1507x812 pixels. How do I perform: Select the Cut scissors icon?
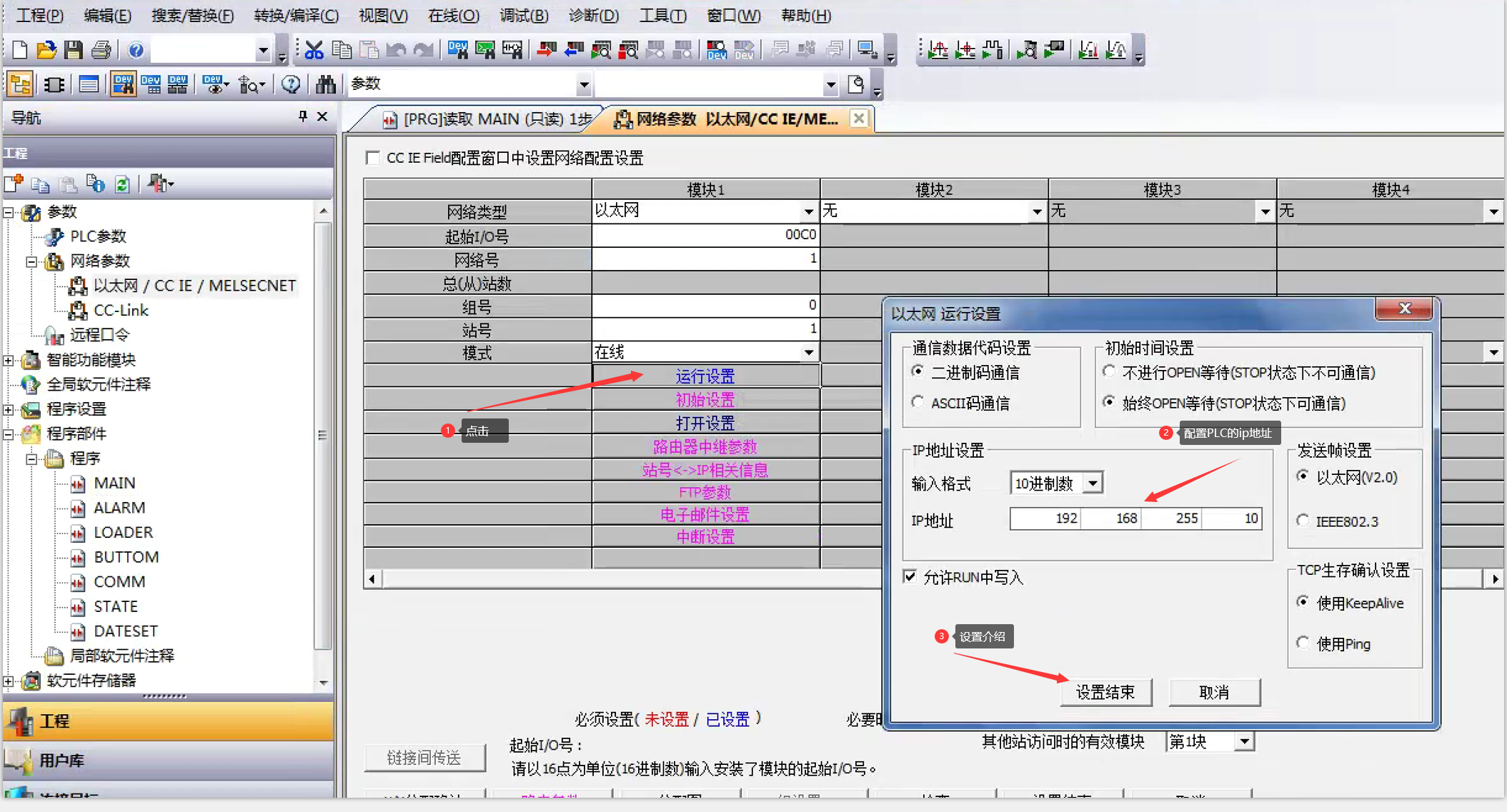313,49
